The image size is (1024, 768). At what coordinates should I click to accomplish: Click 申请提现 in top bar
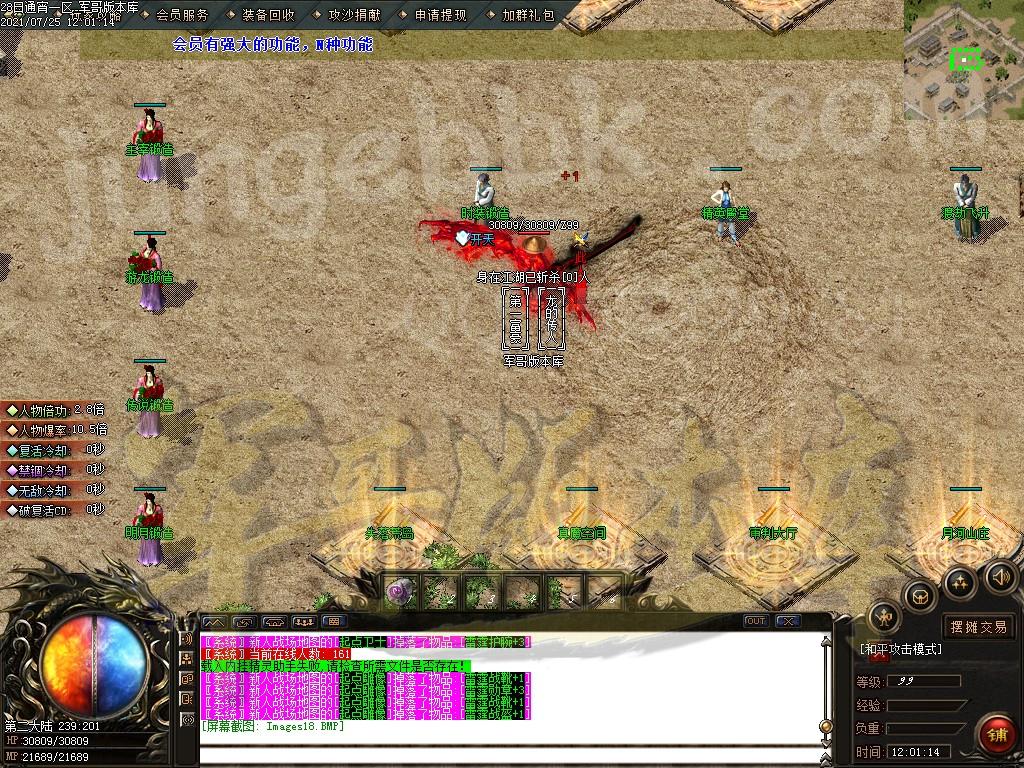(x=440, y=15)
